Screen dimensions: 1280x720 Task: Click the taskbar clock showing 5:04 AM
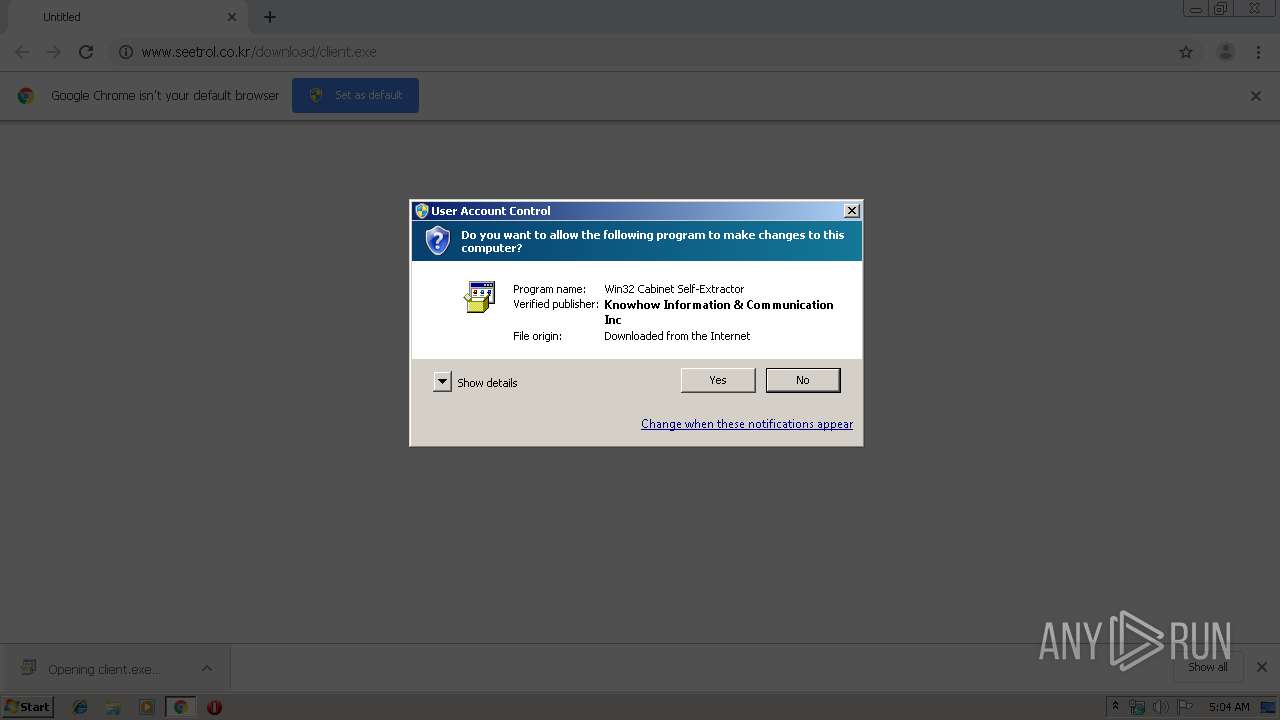coord(1229,707)
